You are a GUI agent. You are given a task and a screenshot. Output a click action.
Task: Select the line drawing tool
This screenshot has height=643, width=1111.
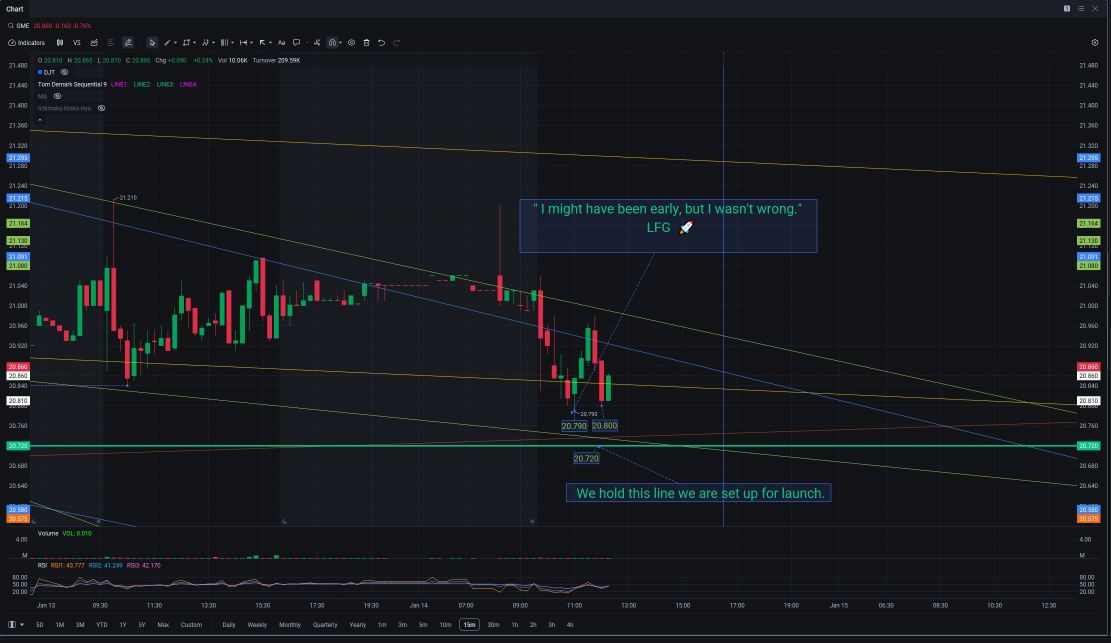167,43
